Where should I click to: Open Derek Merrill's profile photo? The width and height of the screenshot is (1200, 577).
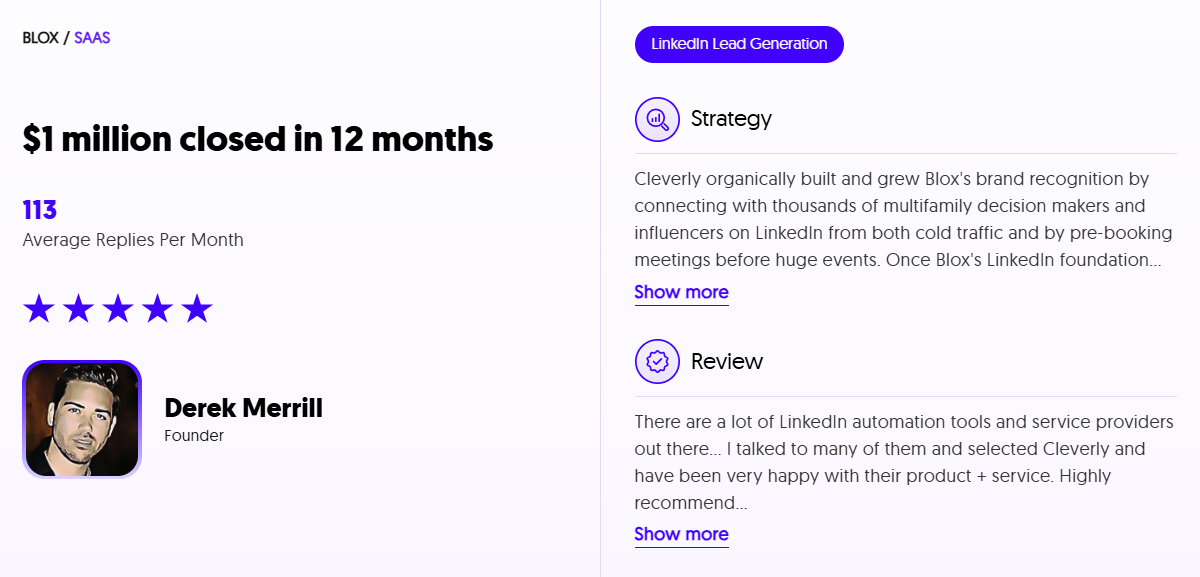tap(82, 419)
